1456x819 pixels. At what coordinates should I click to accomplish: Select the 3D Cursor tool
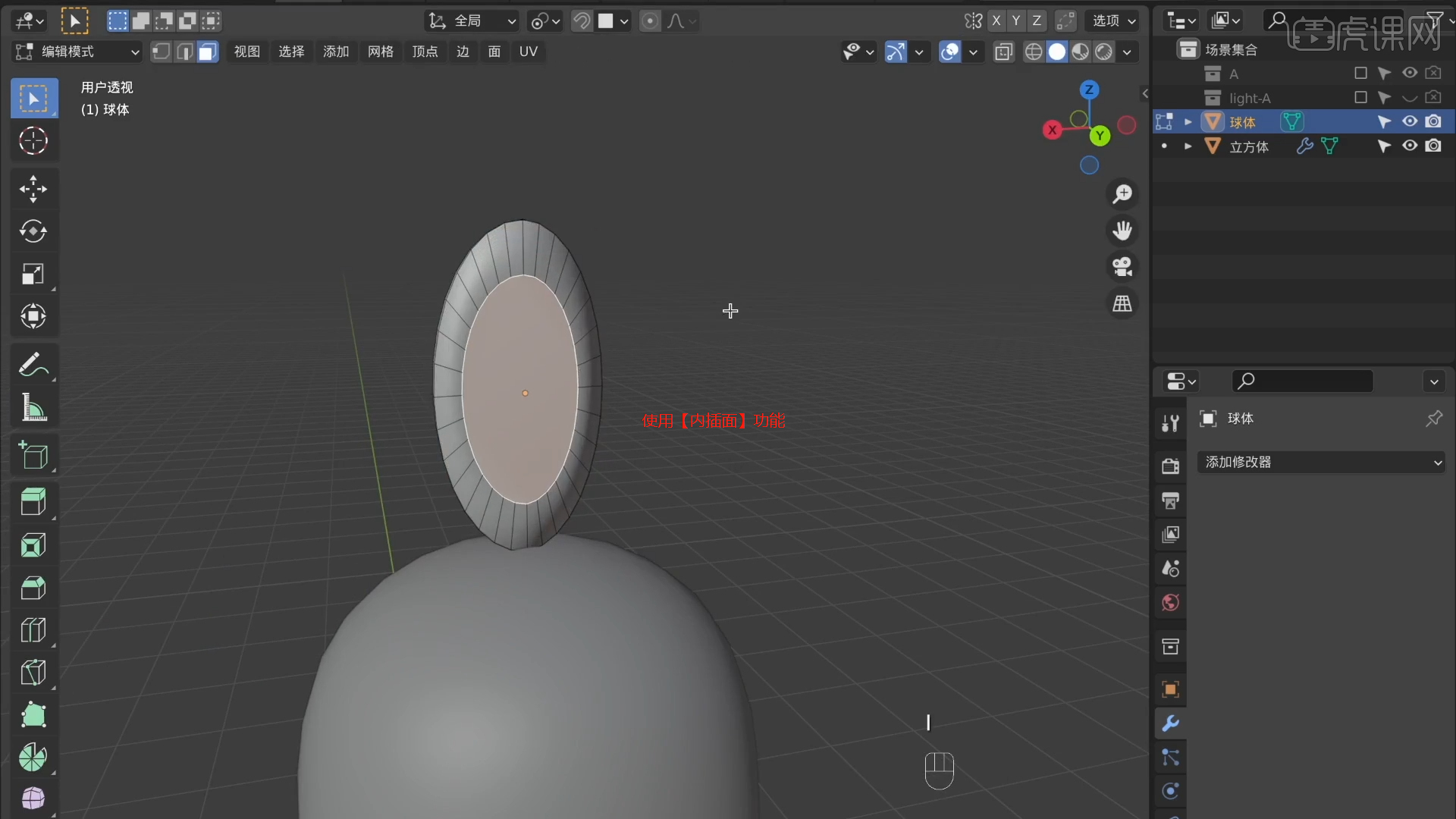33,141
